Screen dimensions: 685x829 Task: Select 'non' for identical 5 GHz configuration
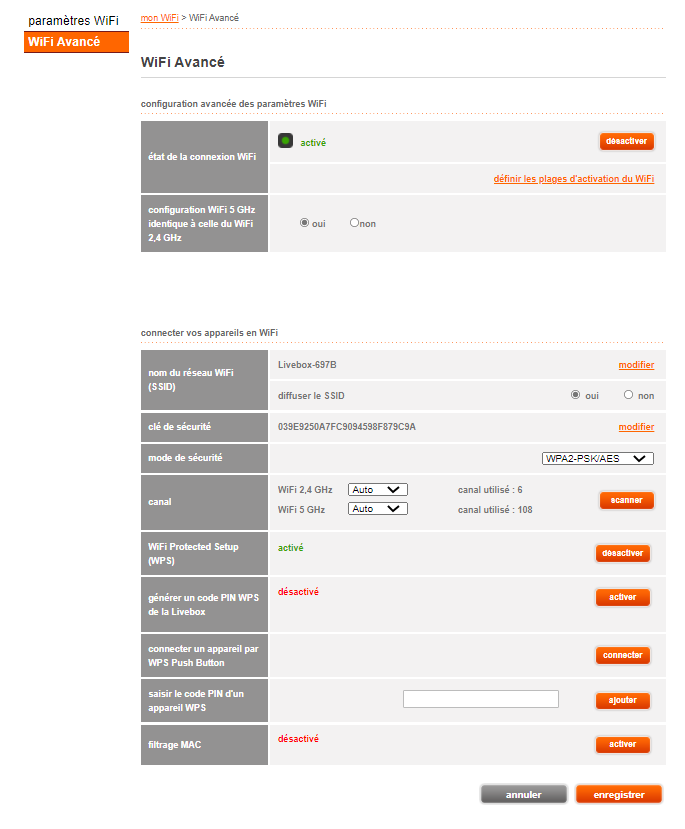point(354,223)
